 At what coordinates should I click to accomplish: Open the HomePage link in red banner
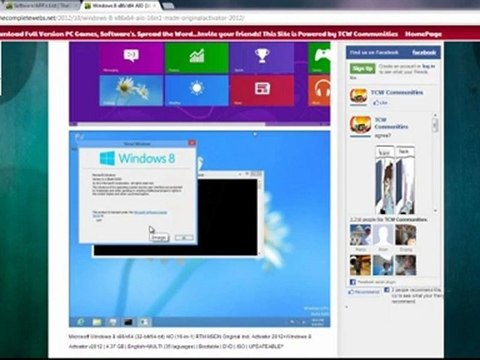pyautogui.click(x=423, y=34)
